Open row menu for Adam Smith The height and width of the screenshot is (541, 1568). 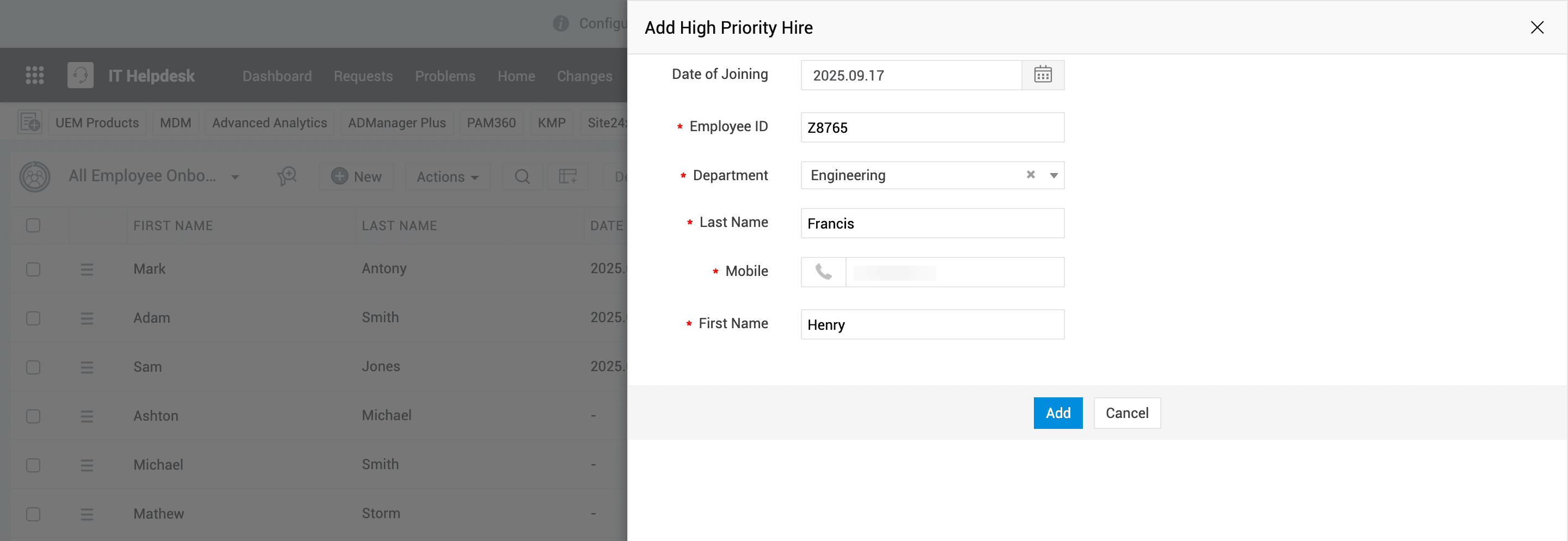click(87, 318)
